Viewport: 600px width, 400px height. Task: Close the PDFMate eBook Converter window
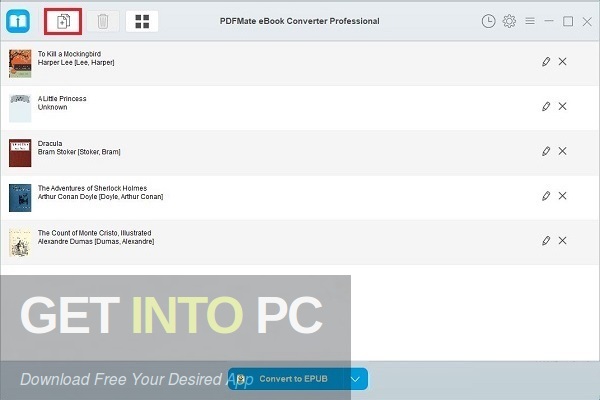click(x=587, y=21)
